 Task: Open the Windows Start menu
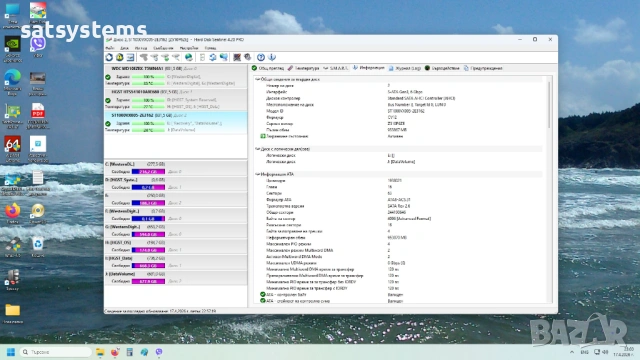tap(11, 352)
